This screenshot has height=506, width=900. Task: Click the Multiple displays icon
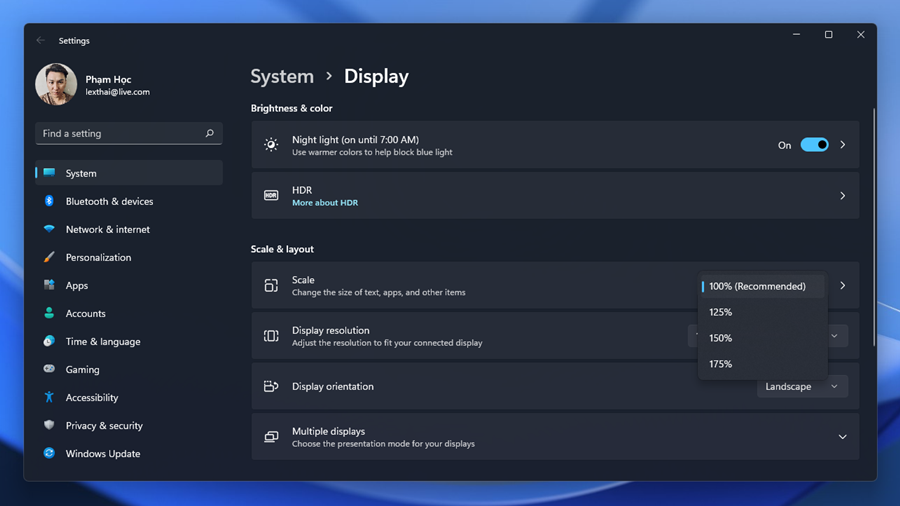click(271, 437)
